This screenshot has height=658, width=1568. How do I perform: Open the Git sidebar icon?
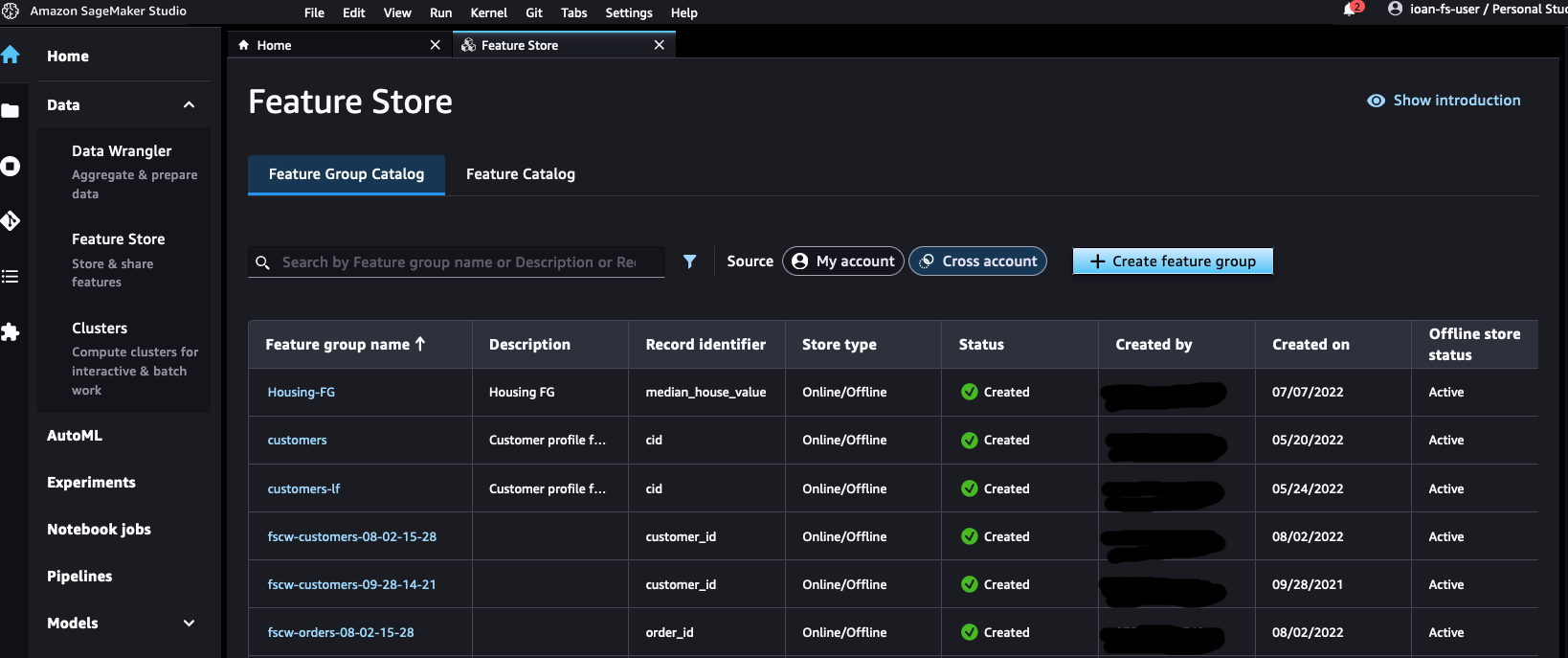pos(11,221)
